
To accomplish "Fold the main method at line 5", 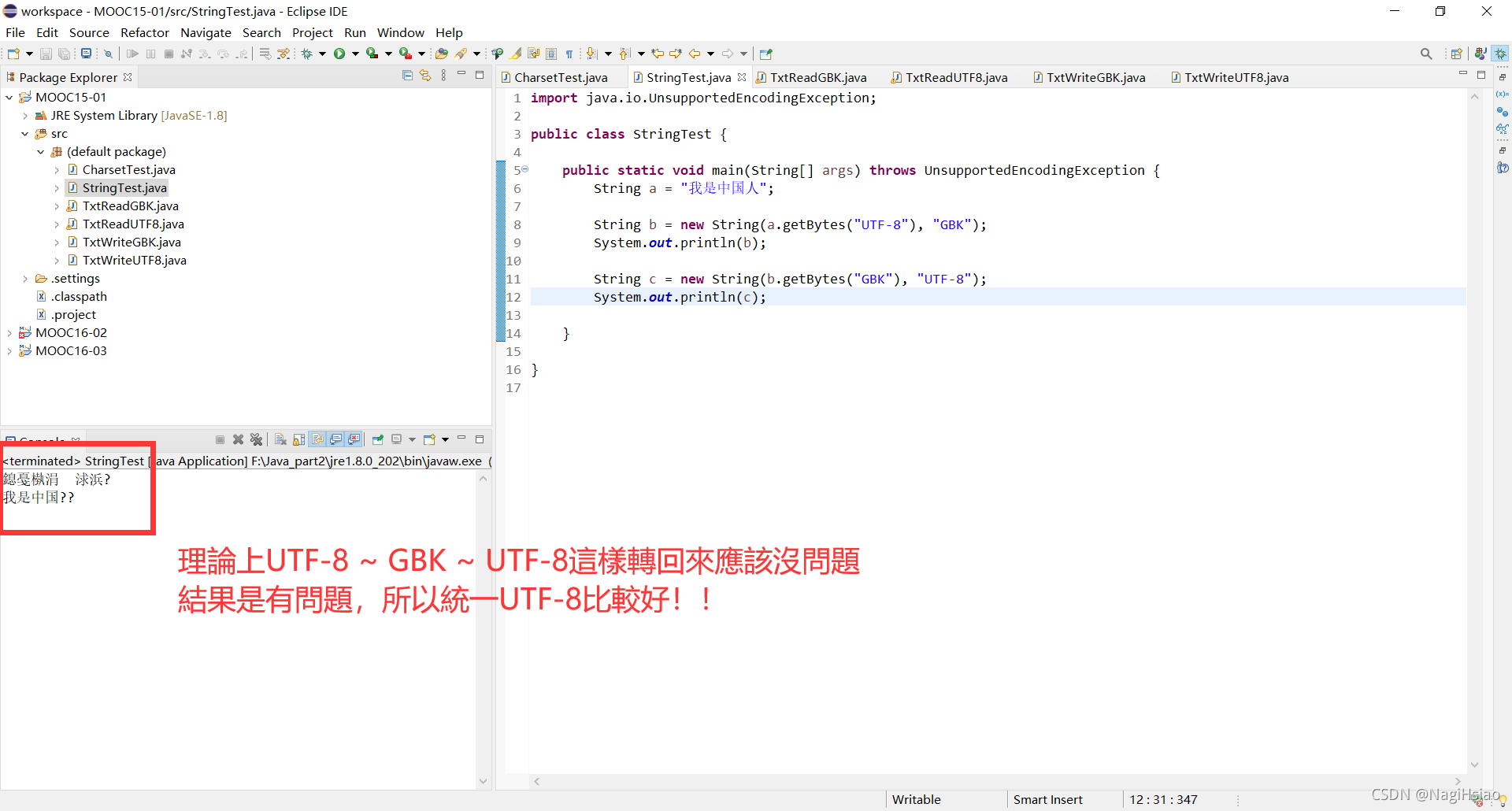I will point(524,169).
